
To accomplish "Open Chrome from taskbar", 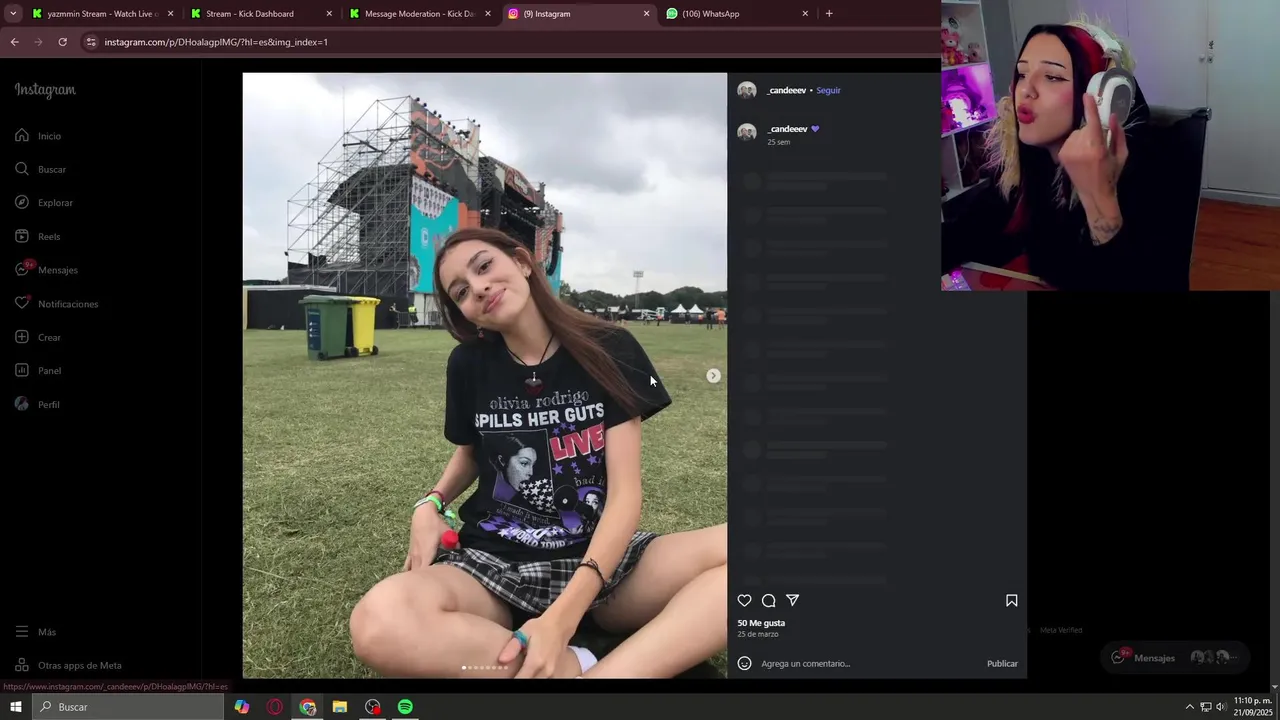I will pyautogui.click(x=308, y=707).
